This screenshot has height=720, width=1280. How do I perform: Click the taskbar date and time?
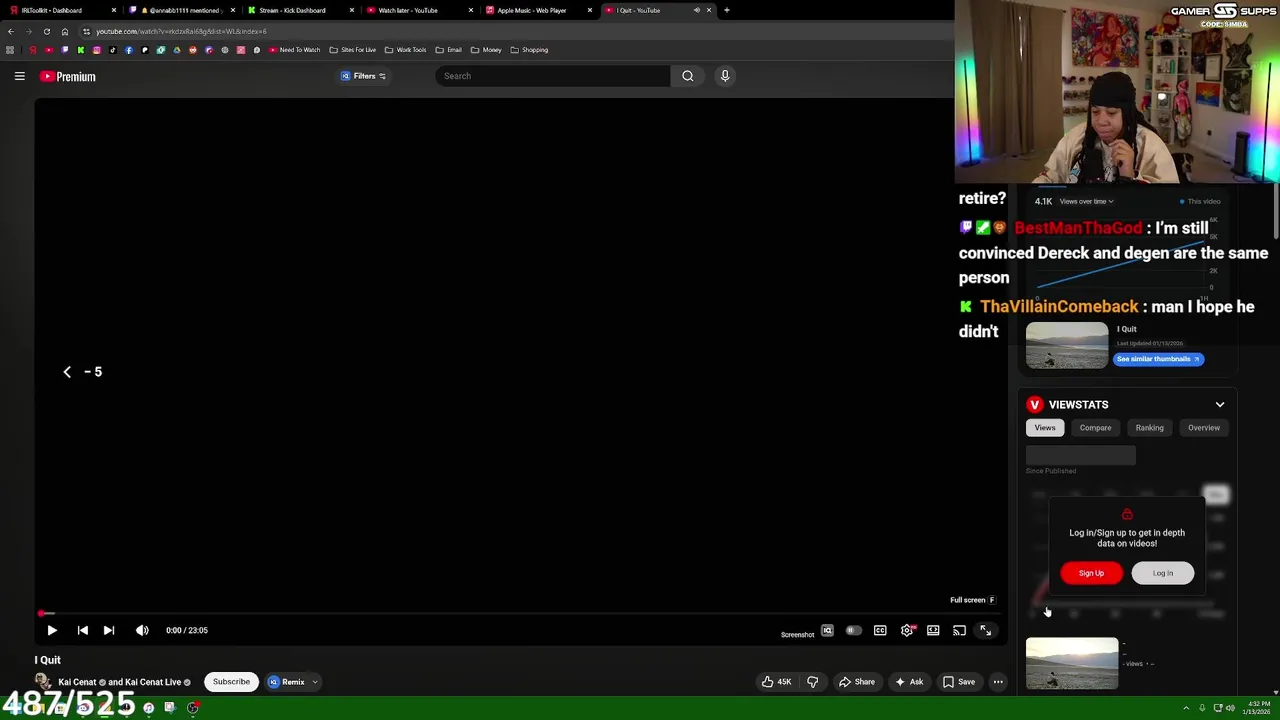pos(1258,708)
